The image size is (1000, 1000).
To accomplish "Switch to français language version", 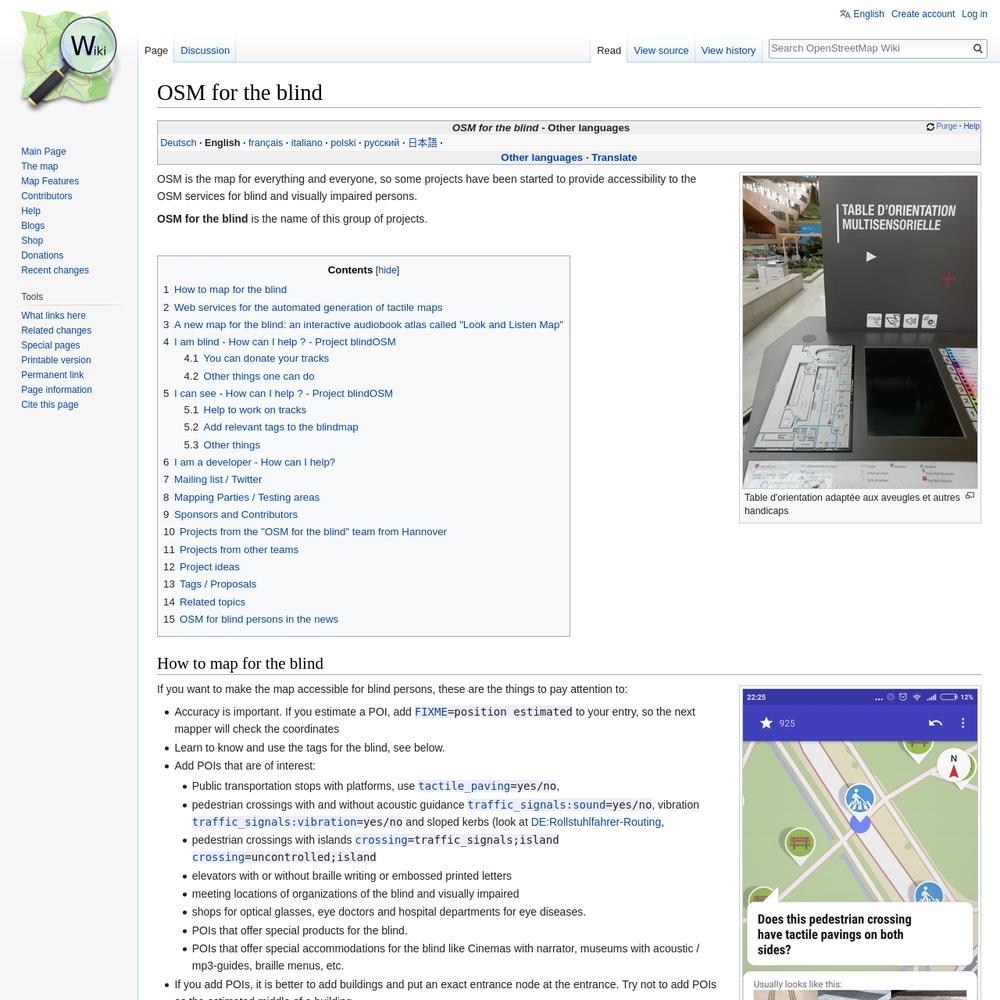I will (265, 143).
